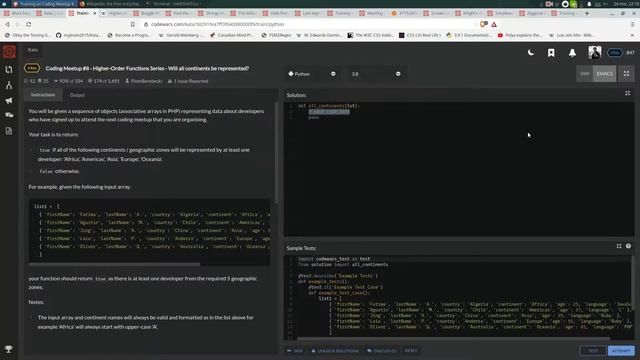Open the bookmark collections icon in header
Screen dimensions: 640x360
[551, 53]
